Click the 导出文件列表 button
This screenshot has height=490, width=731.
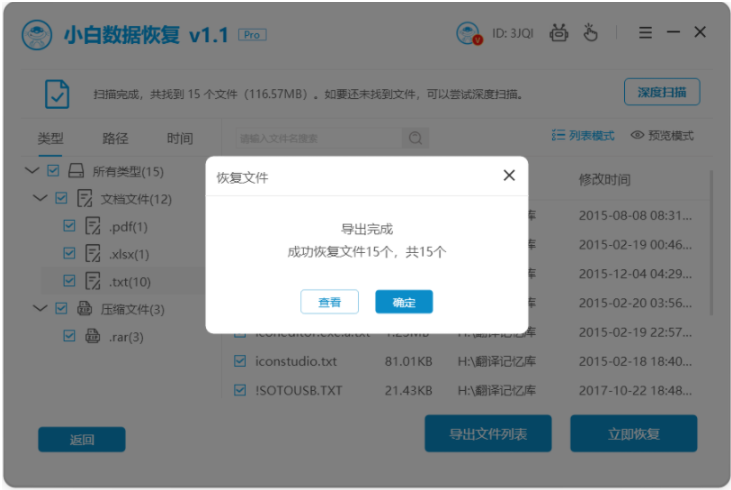(488, 434)
